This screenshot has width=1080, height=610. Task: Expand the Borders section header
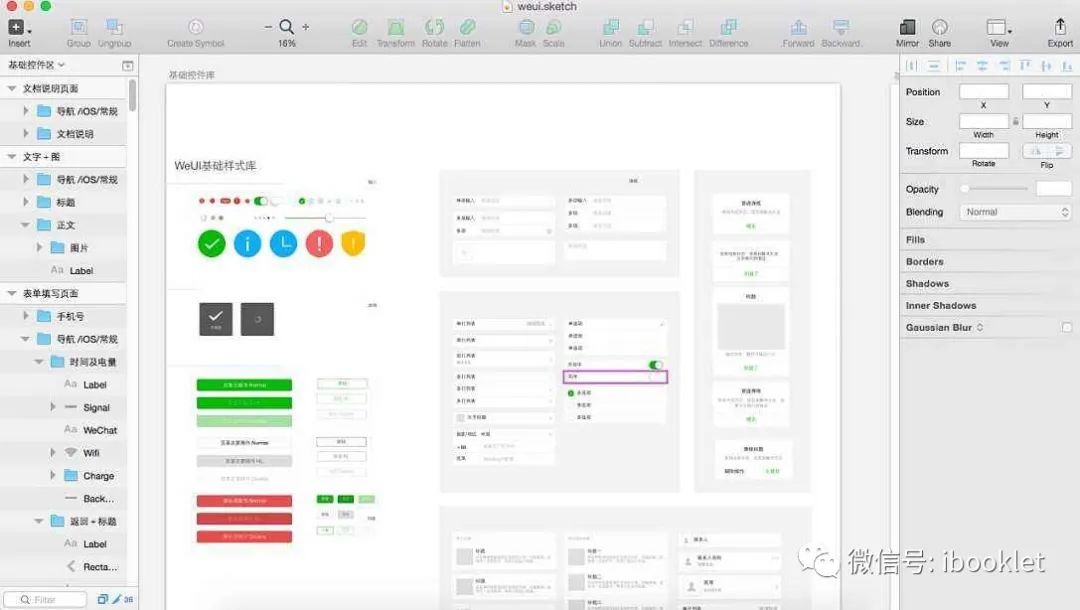click(924, 262)
